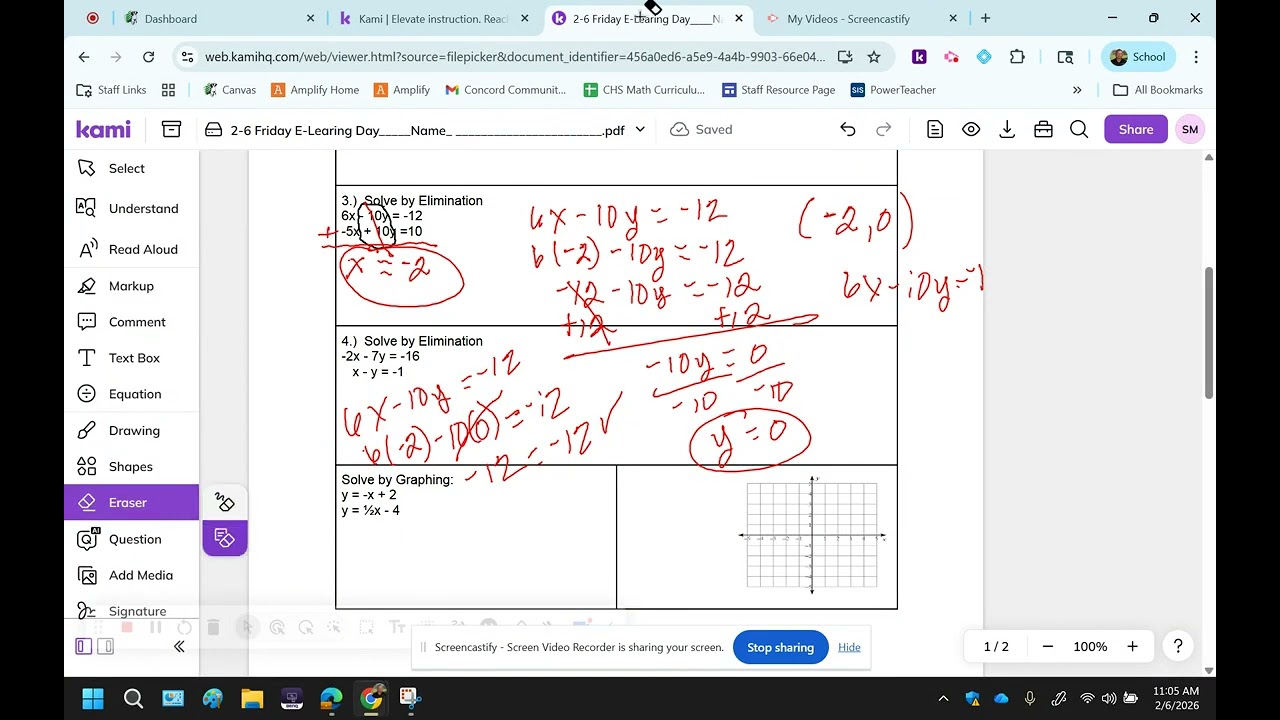This screenshot has width=1280, height=720.
Task: Open the Kami browser extension icon
Action: [x=919, y=57]
